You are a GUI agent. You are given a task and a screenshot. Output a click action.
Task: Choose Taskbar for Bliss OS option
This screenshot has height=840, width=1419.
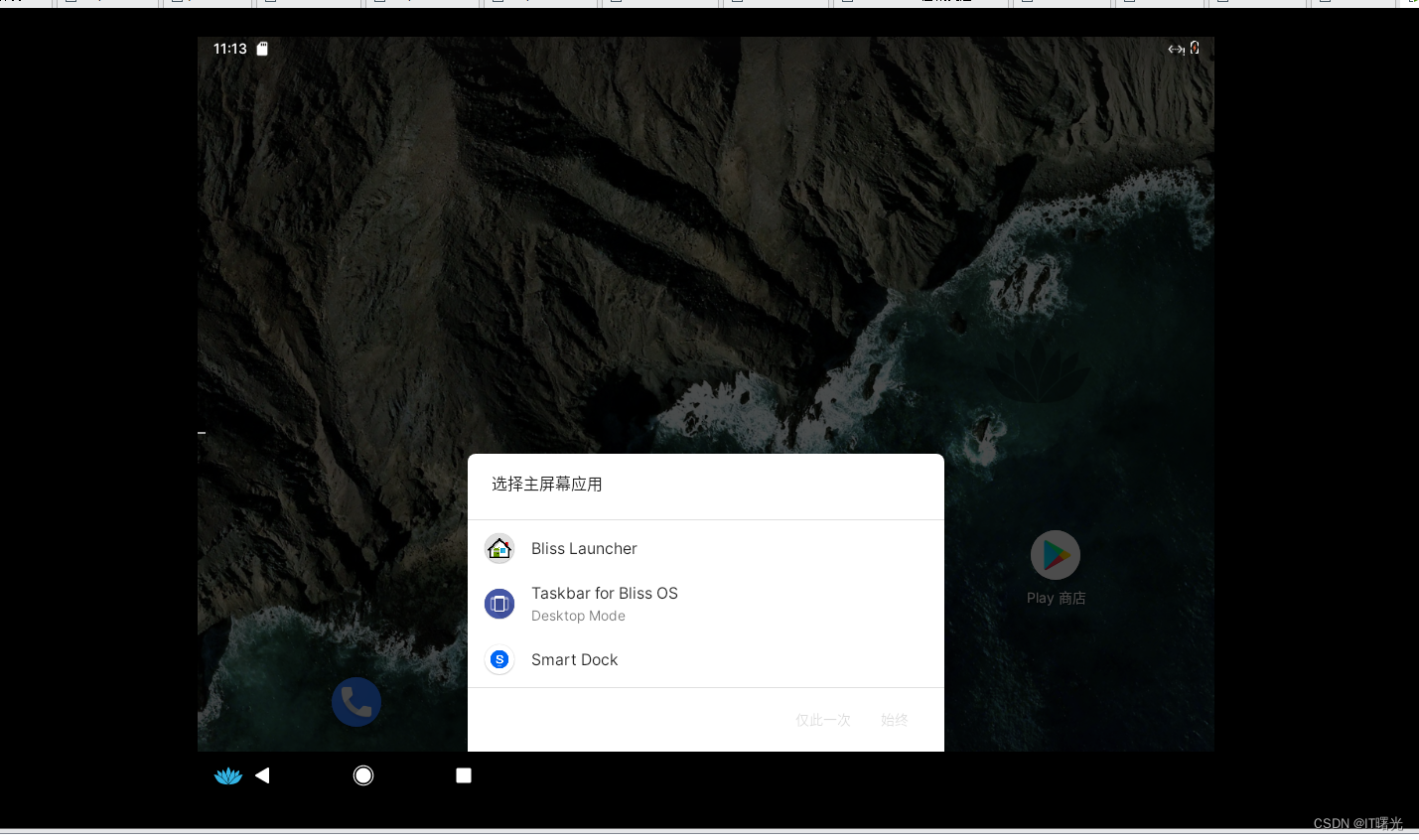pos(705,604)
